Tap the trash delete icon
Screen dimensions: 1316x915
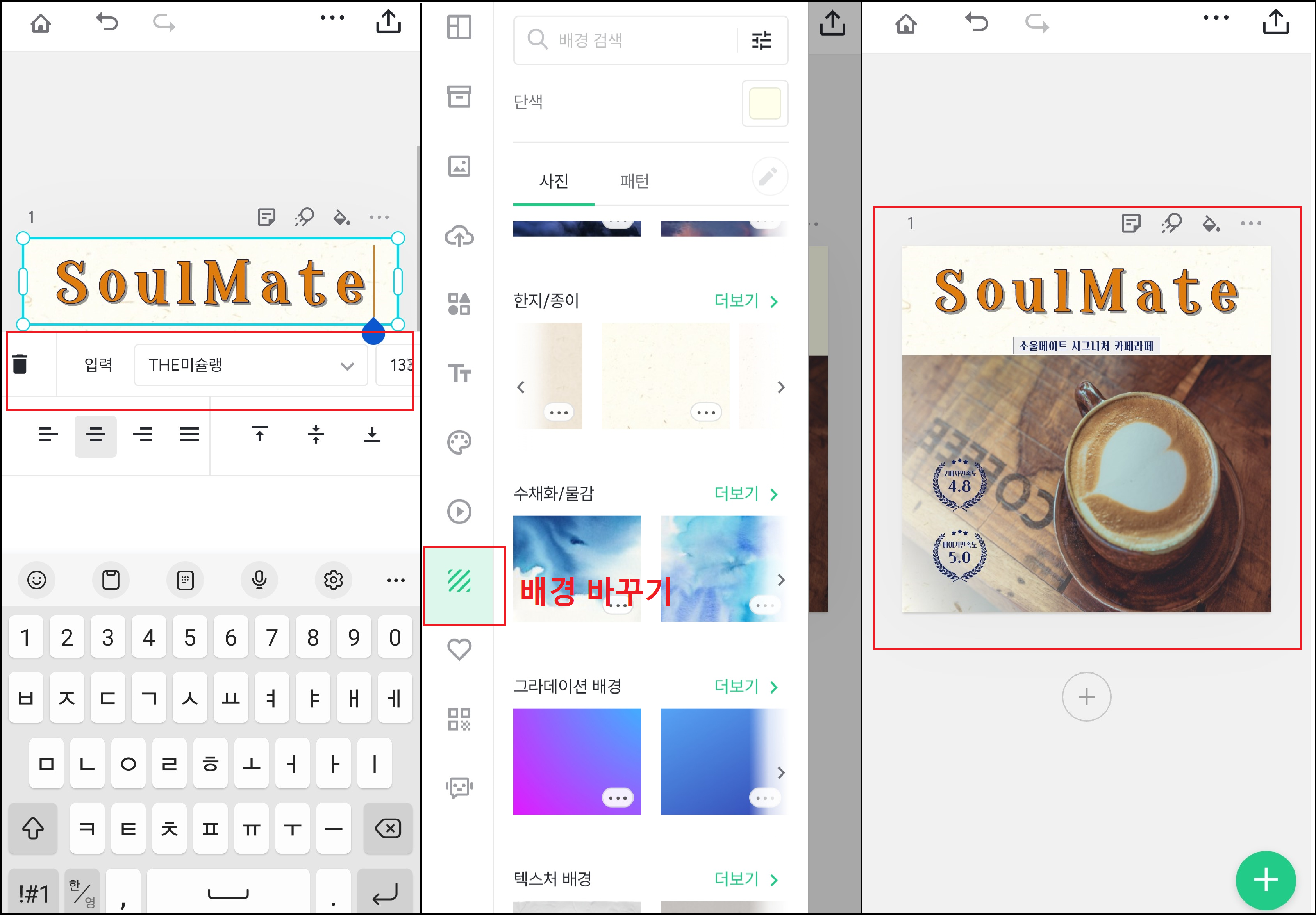pyautogui.click(x=20, y=364)
